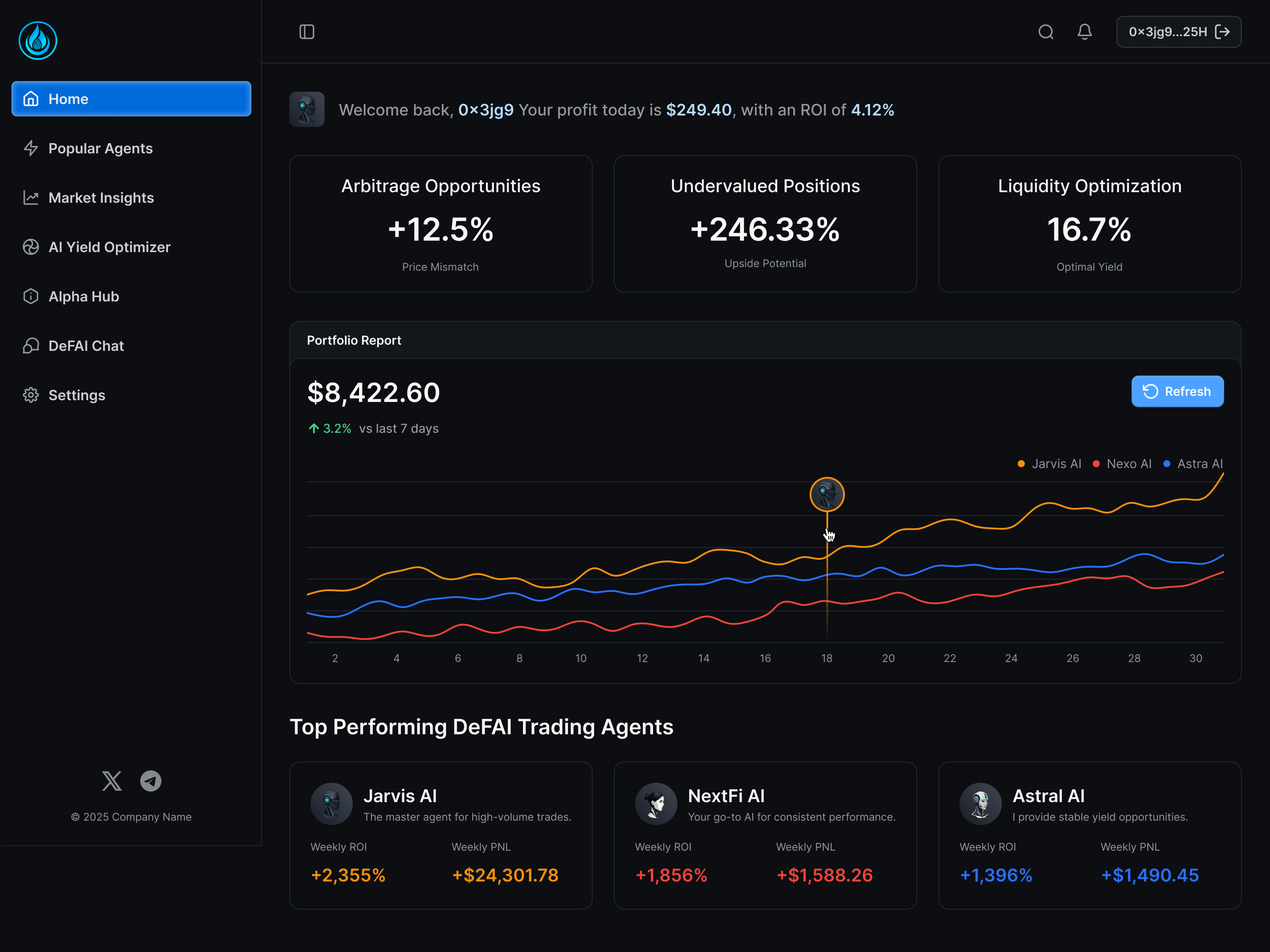Toggle Nexo AI legend series

(x=1128, y=464)
